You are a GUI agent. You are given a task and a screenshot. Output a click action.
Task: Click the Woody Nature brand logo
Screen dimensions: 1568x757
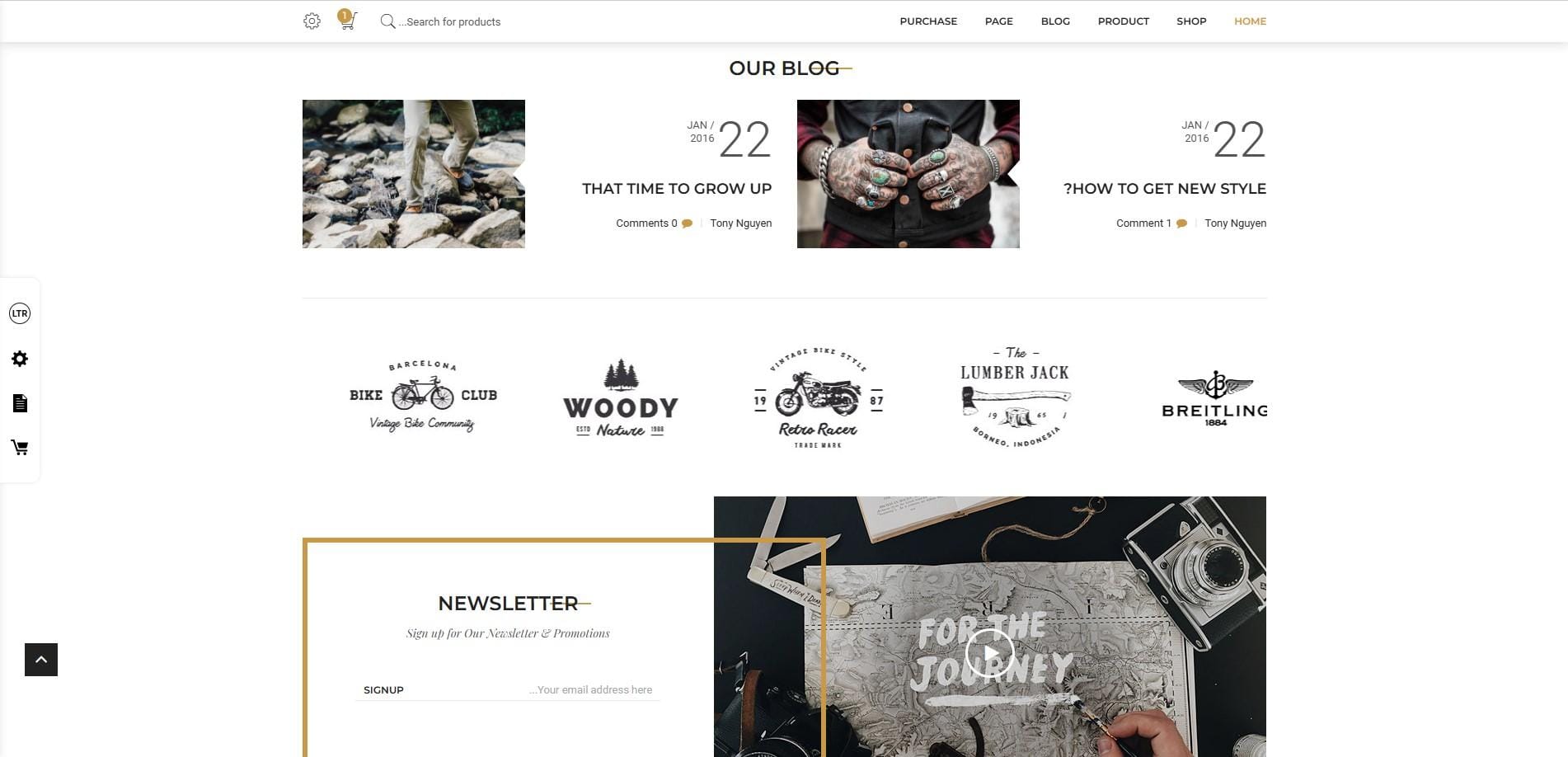(621, 398)
